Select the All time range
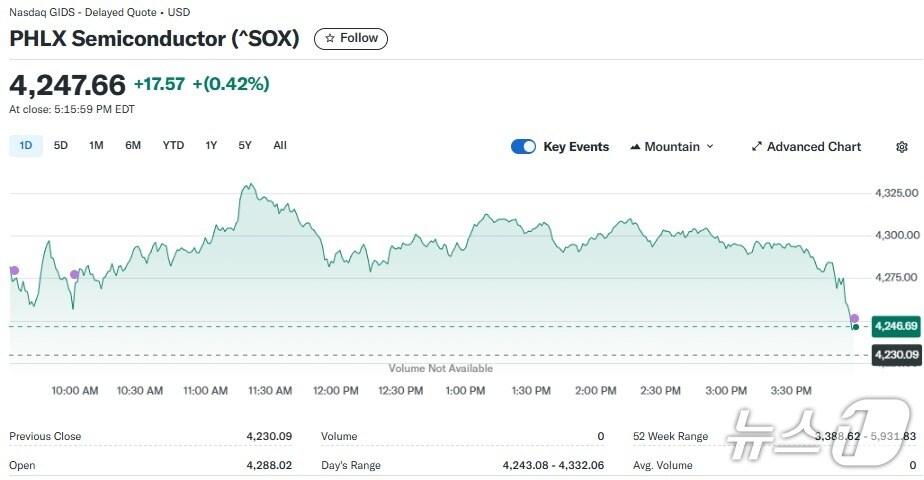This screenshot has width=924, height=480. coord(280,145)
